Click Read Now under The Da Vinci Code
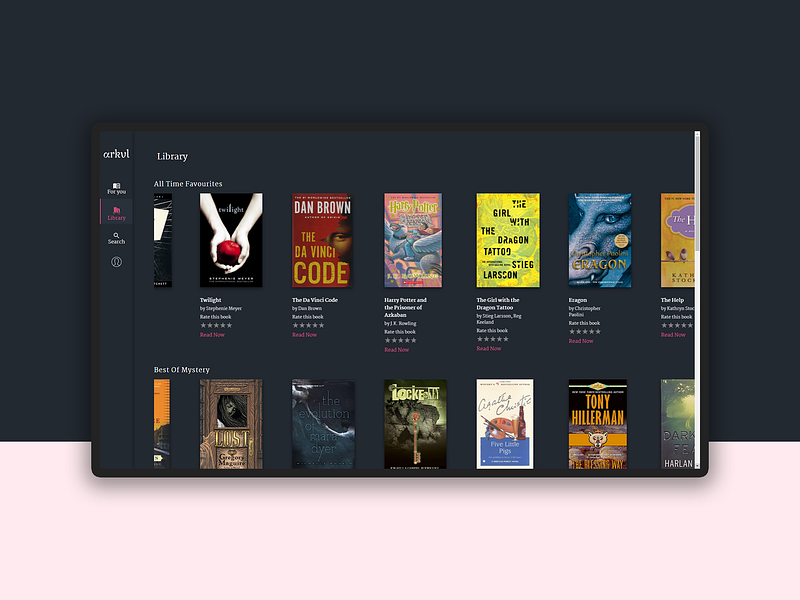Screen dimensions: 800x600 point(305,335)
